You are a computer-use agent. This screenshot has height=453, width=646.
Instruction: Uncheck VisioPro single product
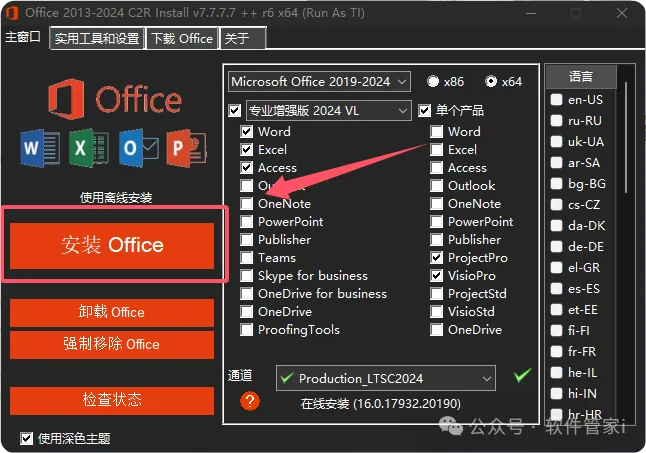click(437, 276)
